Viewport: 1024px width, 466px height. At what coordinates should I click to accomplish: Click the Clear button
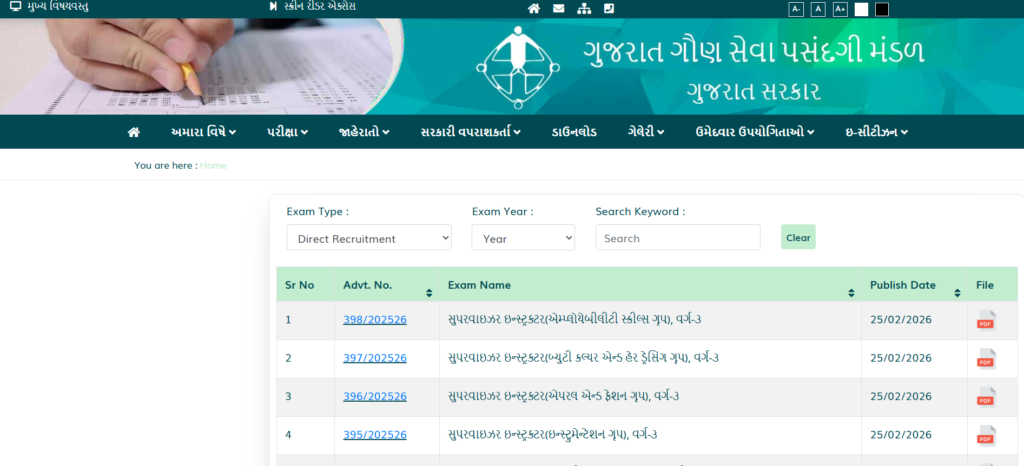798,237
